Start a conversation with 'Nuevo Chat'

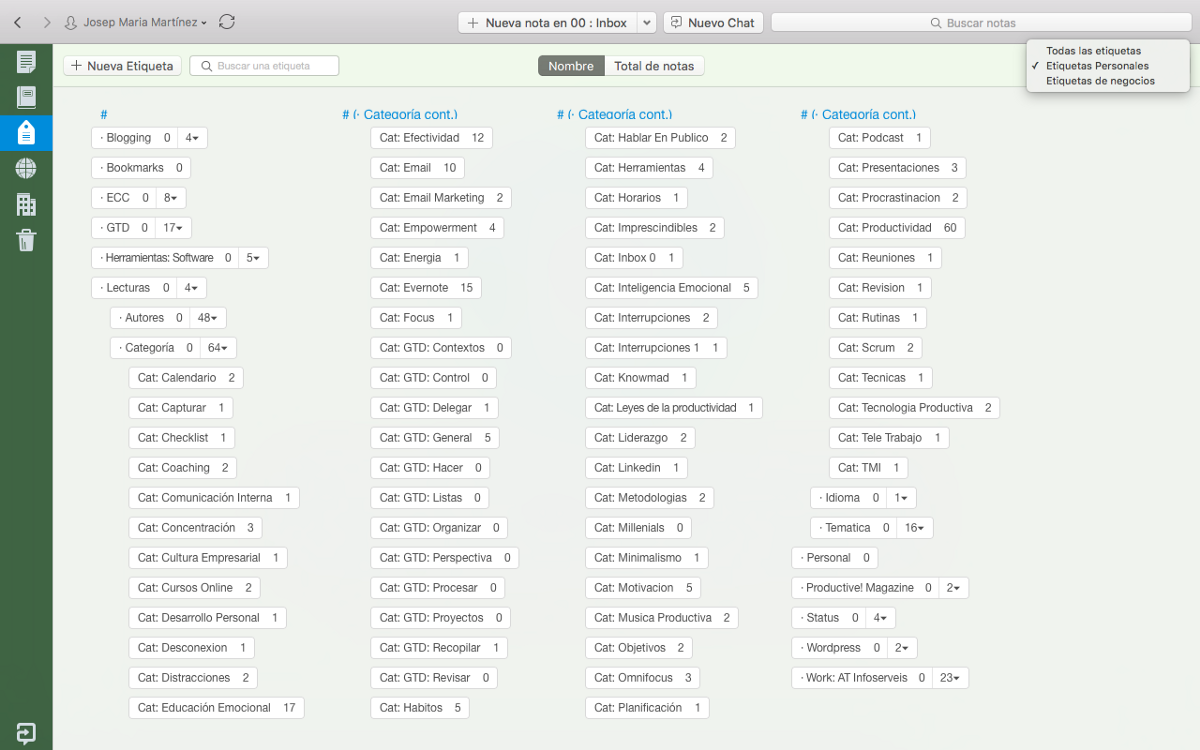click(713, 21)
